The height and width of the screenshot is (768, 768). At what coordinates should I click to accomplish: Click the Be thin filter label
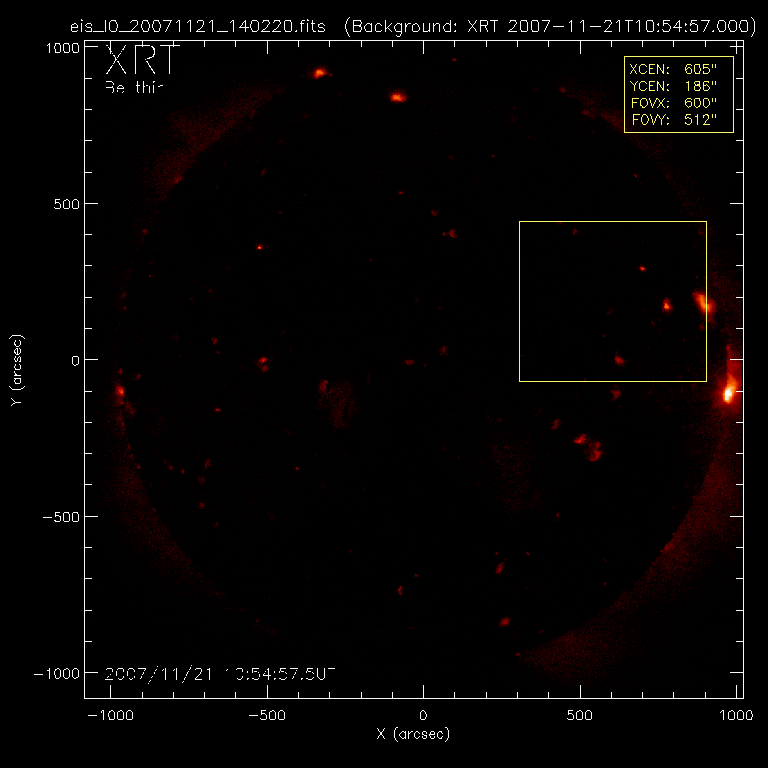[133, 87]
